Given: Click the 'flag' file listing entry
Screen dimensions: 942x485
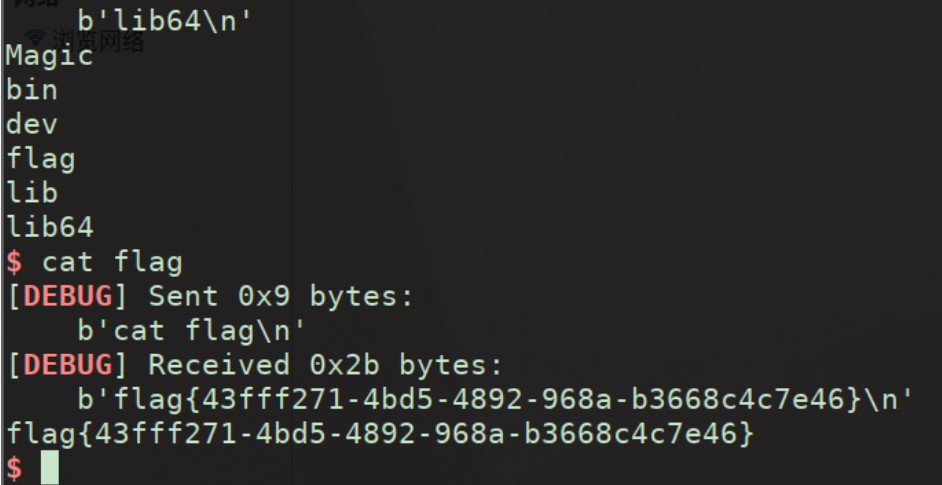Looking at the screenshot, I should point(40,160).
